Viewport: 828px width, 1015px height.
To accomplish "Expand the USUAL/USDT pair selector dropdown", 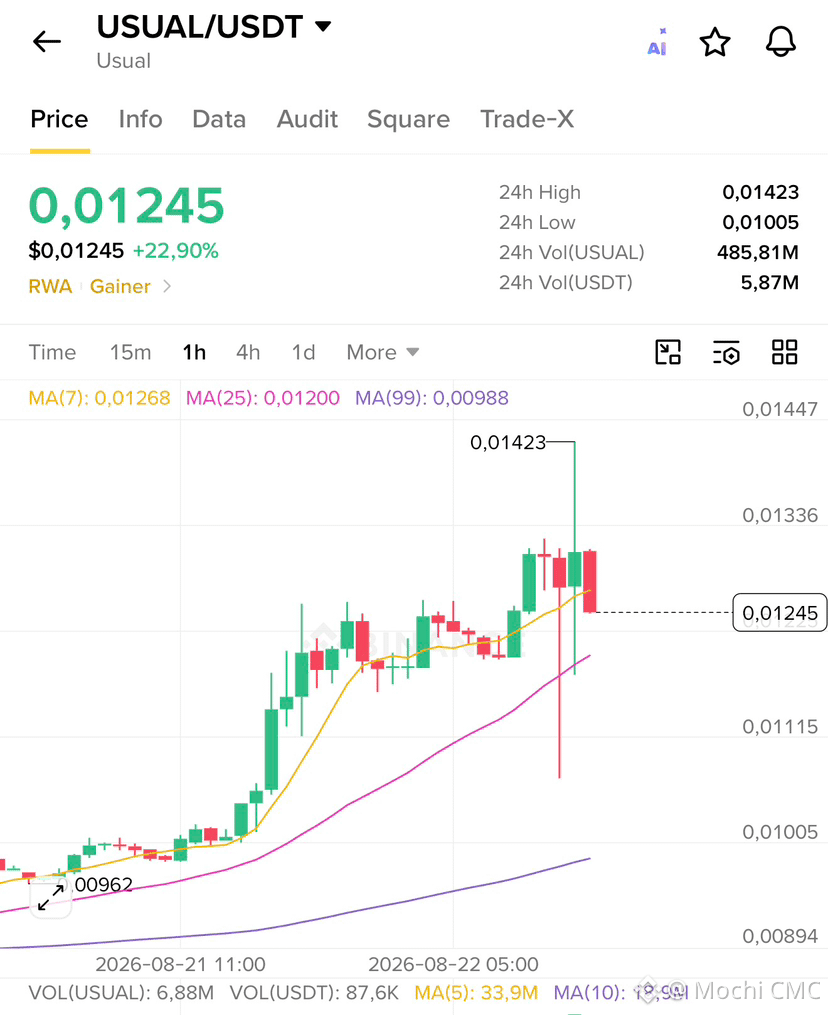I will 323,26.
